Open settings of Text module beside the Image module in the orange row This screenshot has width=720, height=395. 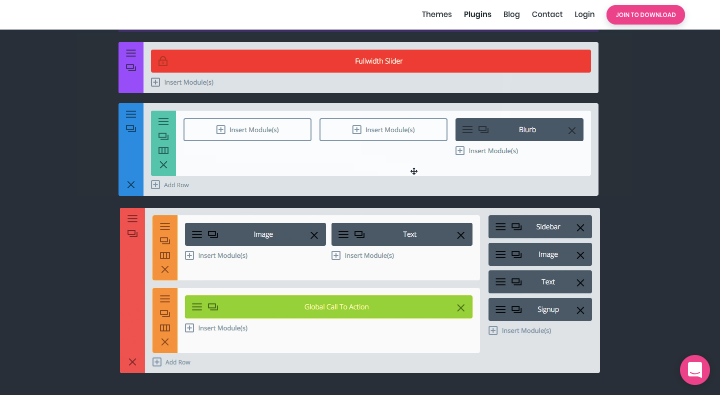pos(343,234)
